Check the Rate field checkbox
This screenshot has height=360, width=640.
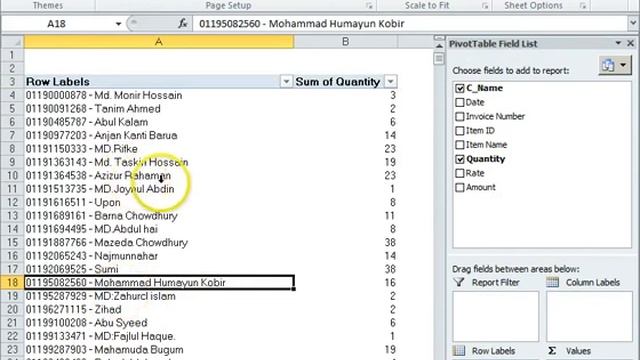pyautogui.click(x=460, y=173)
